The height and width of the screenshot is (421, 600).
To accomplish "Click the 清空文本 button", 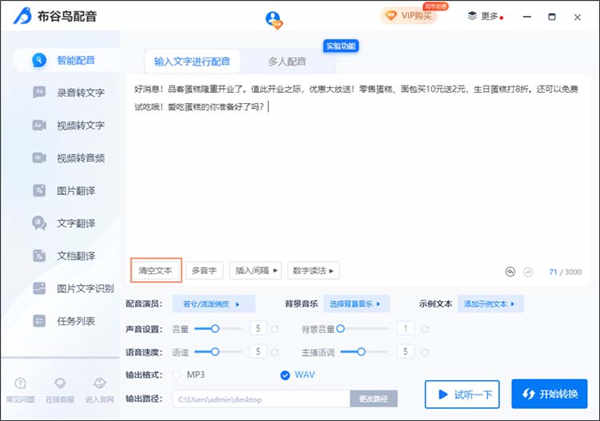I will (156, 270).
